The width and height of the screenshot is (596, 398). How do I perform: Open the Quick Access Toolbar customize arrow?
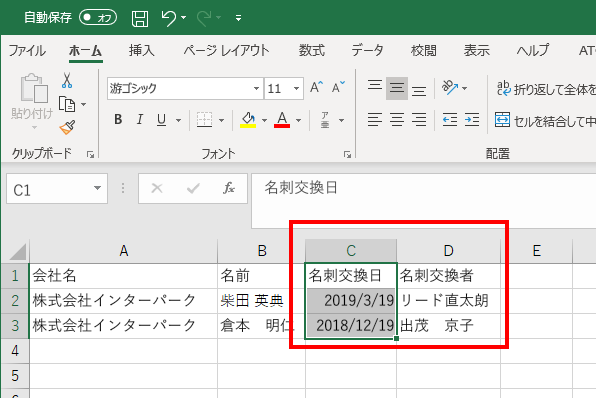tap(238, 18)
